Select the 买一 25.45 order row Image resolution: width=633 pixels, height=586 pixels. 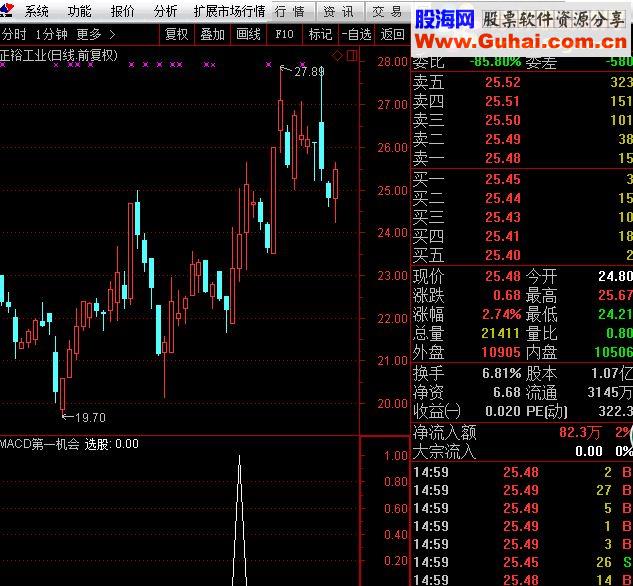point(522,179)
